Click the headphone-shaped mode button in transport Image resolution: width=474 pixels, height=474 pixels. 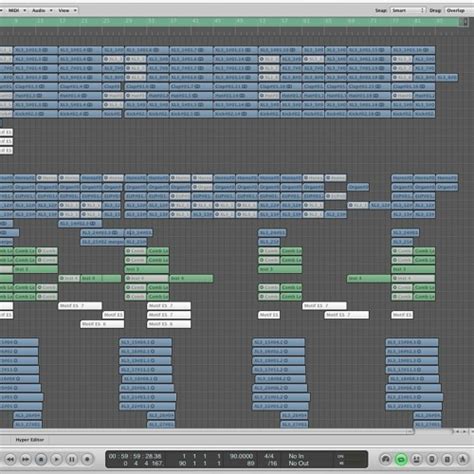point(386,459)
